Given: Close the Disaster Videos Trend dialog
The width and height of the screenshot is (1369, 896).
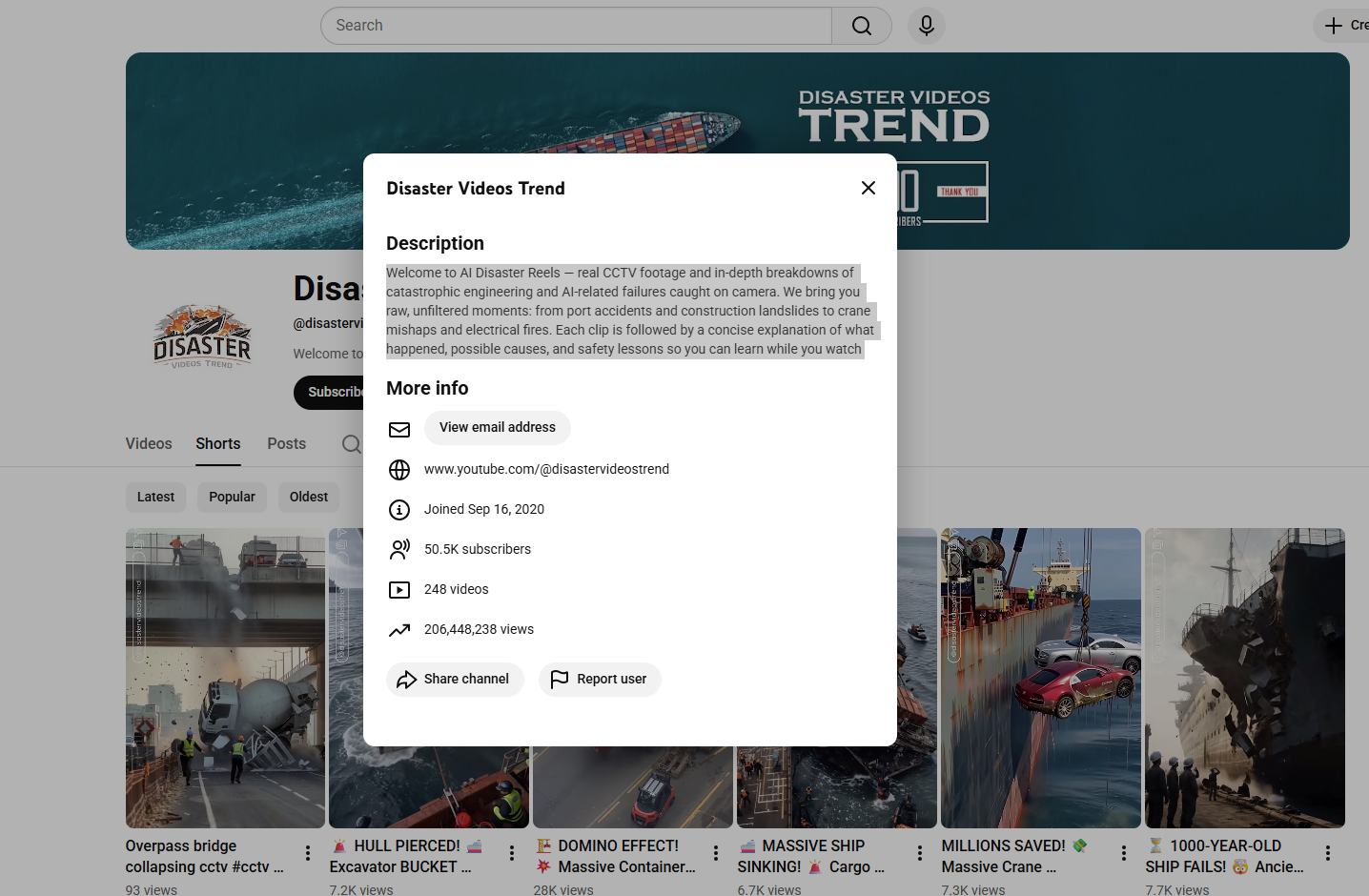Looking at the screenshot, I should point(868,188).
